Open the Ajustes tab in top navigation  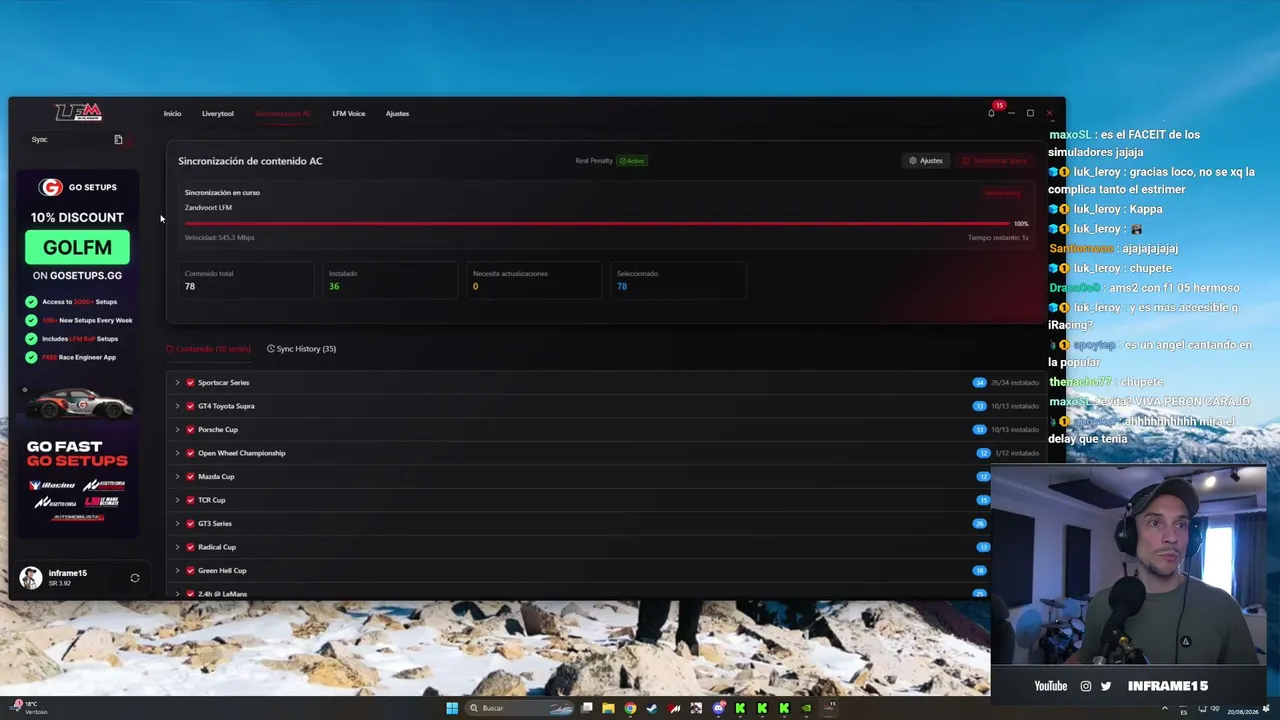[397, 114]
